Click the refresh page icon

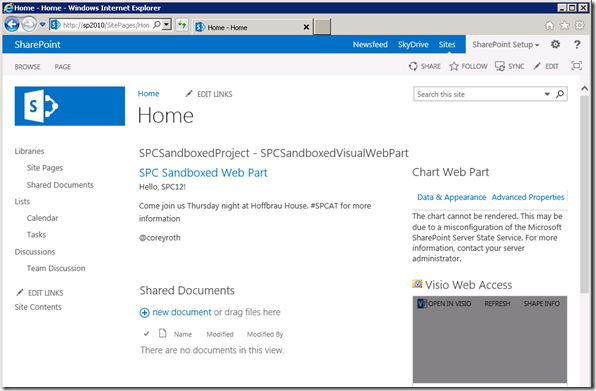pyautogui.click(x=182, y=25)
